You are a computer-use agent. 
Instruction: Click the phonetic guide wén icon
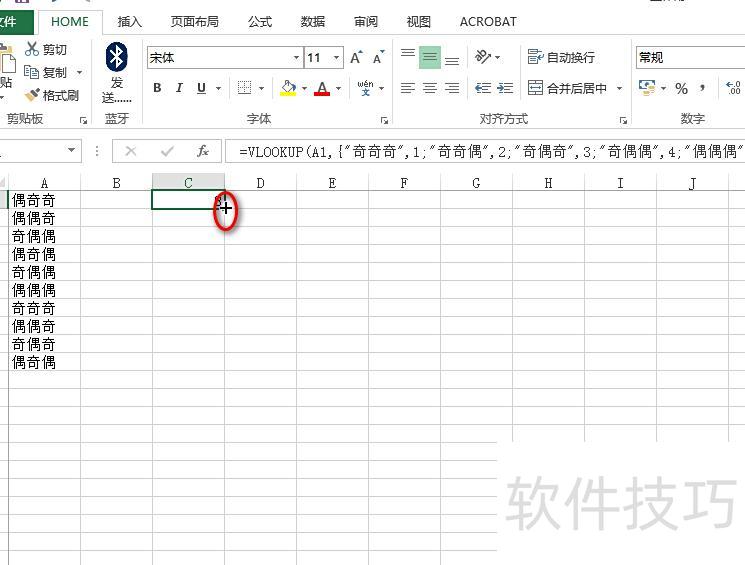tap(365, 88)
